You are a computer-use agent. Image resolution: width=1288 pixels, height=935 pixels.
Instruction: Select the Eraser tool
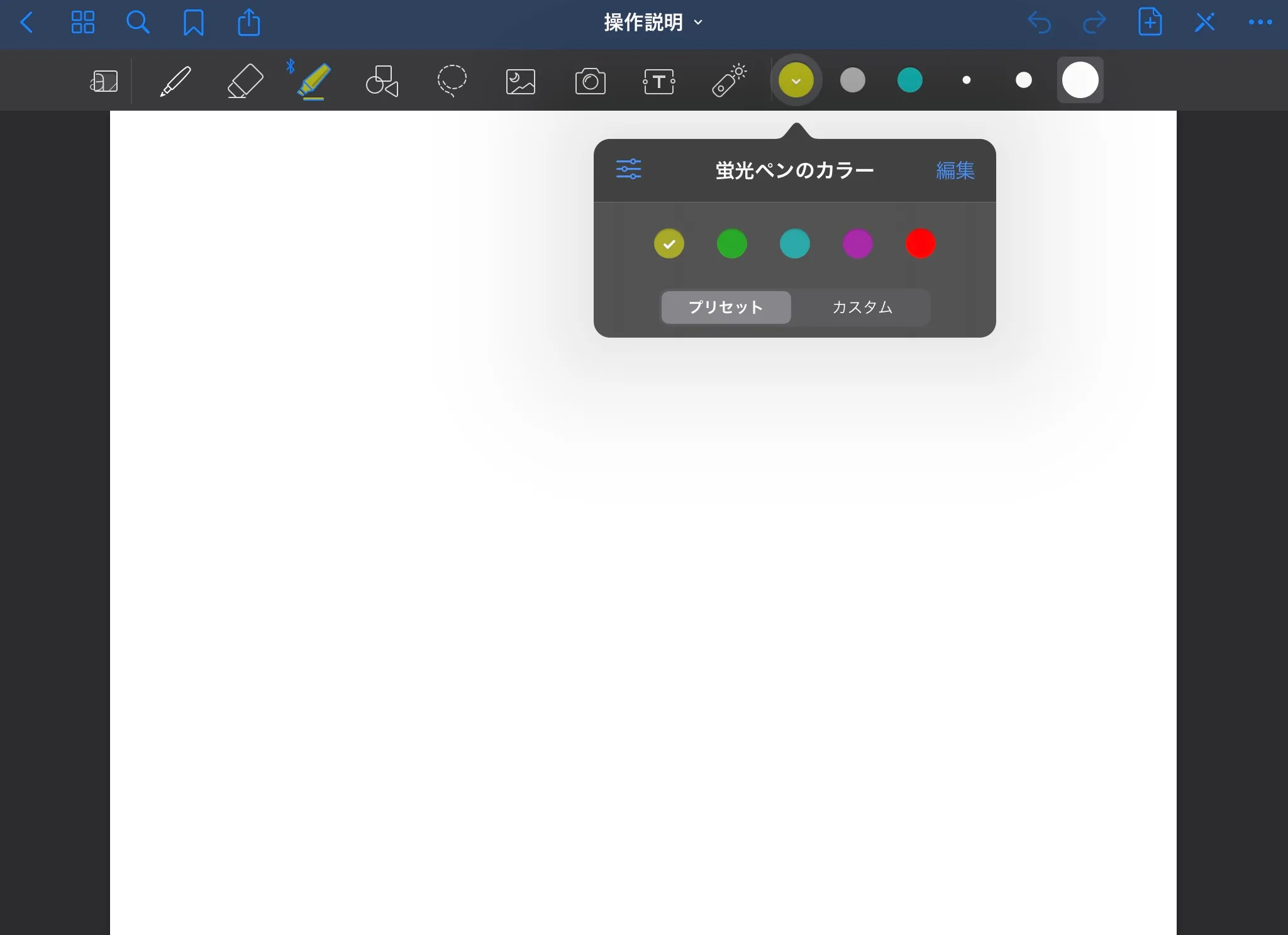[245, 80]
